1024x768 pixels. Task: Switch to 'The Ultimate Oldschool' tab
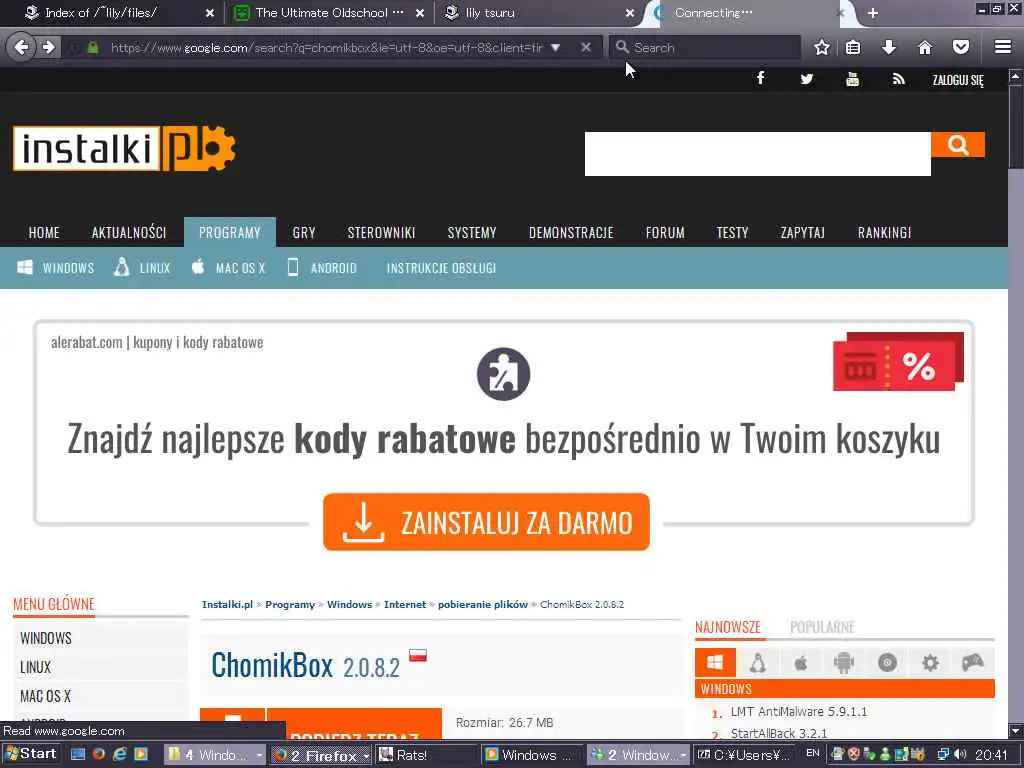point(328,13)
